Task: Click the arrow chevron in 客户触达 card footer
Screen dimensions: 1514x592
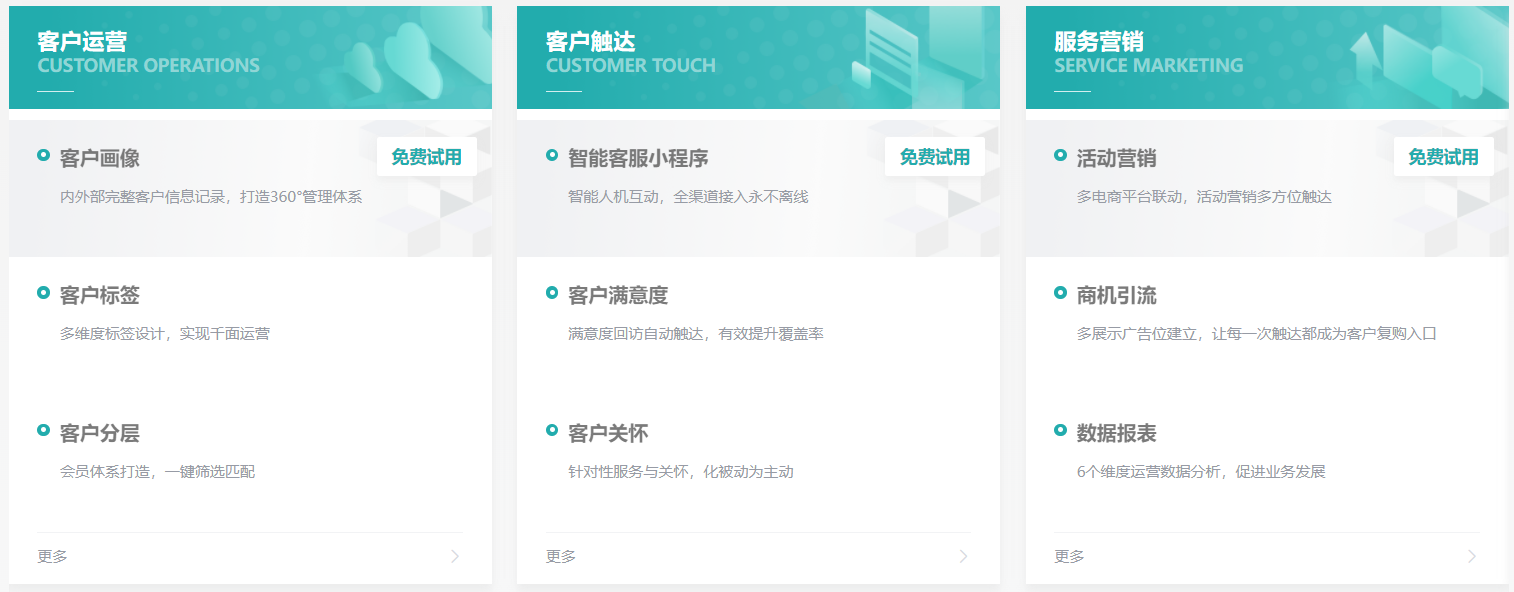Action: point(963,556)
